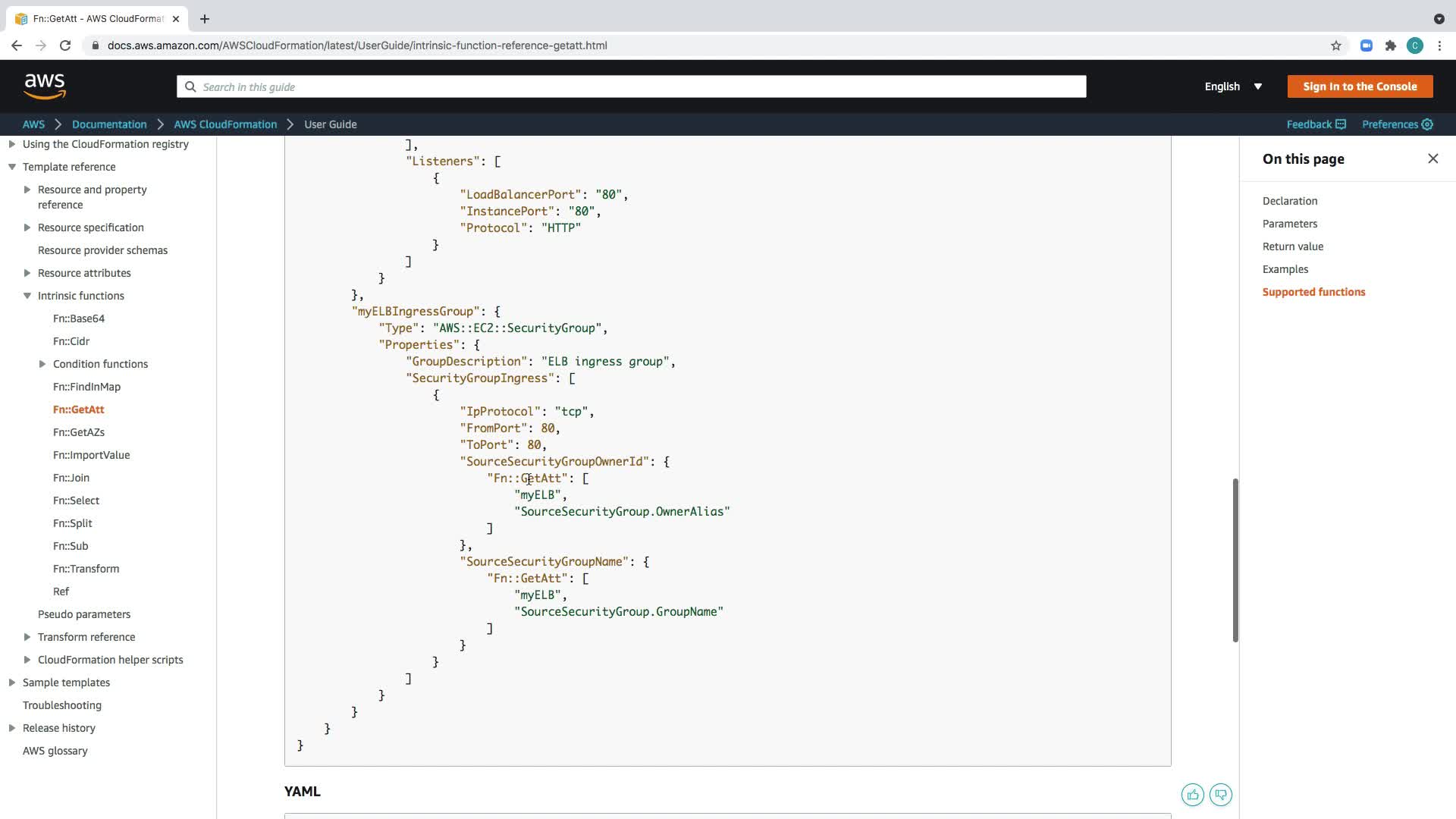Click the AWS logo icon

(45, 86)
